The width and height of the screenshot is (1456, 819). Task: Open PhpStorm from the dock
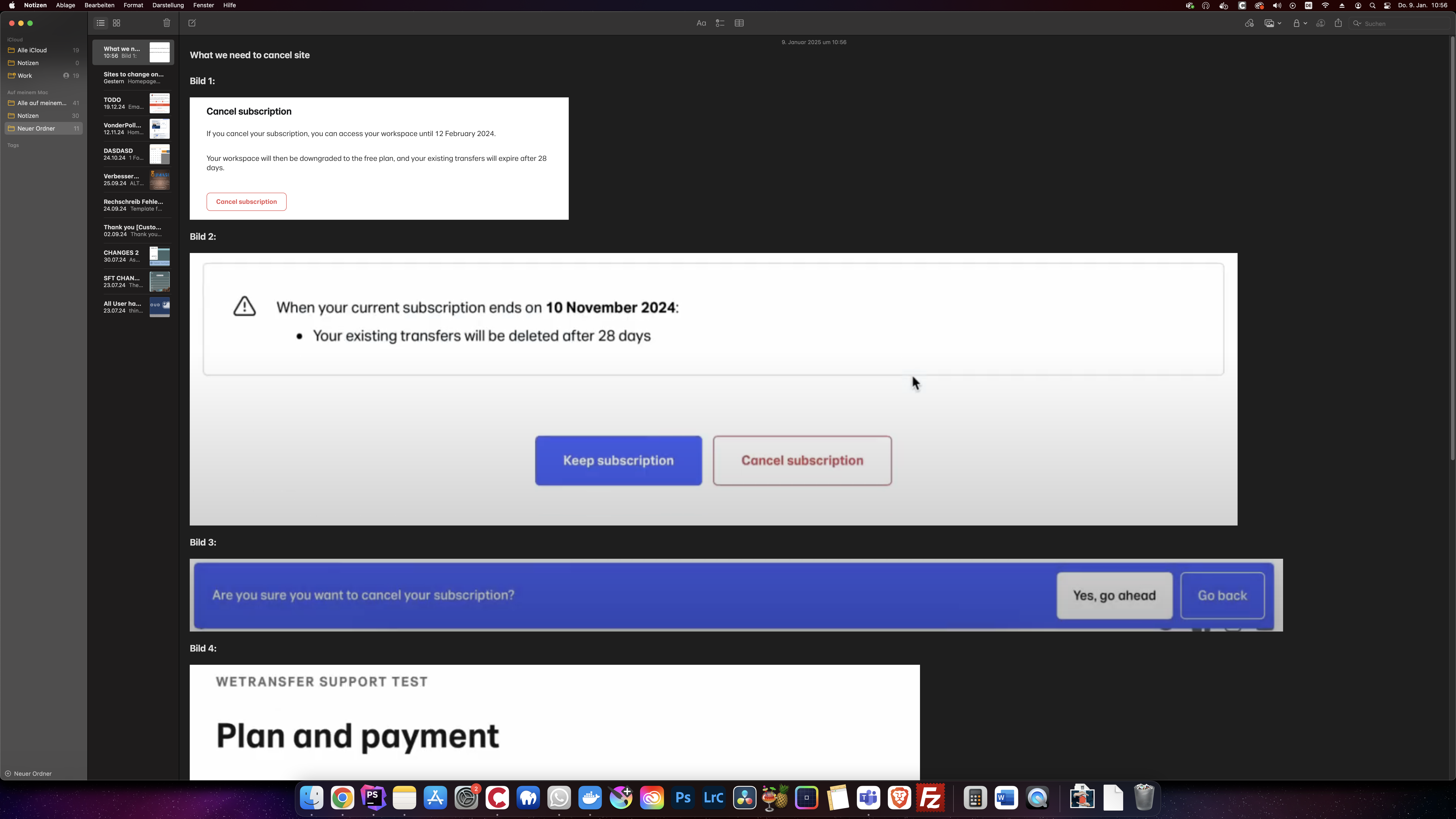(374, 798)
